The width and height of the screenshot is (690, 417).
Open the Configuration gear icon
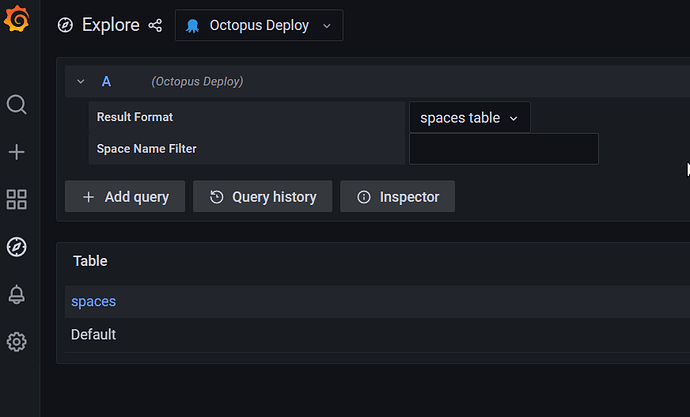click(x=17, y=342)
